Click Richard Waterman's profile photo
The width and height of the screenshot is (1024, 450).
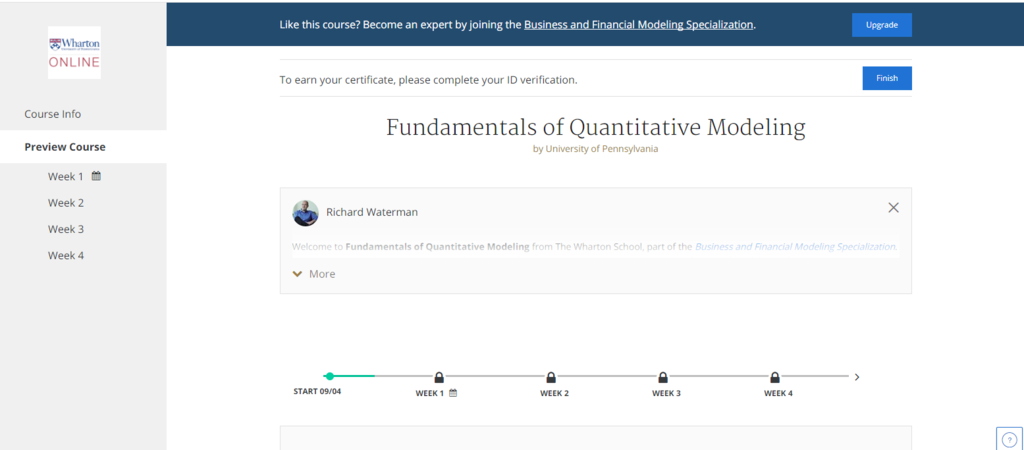coord(305,213)
